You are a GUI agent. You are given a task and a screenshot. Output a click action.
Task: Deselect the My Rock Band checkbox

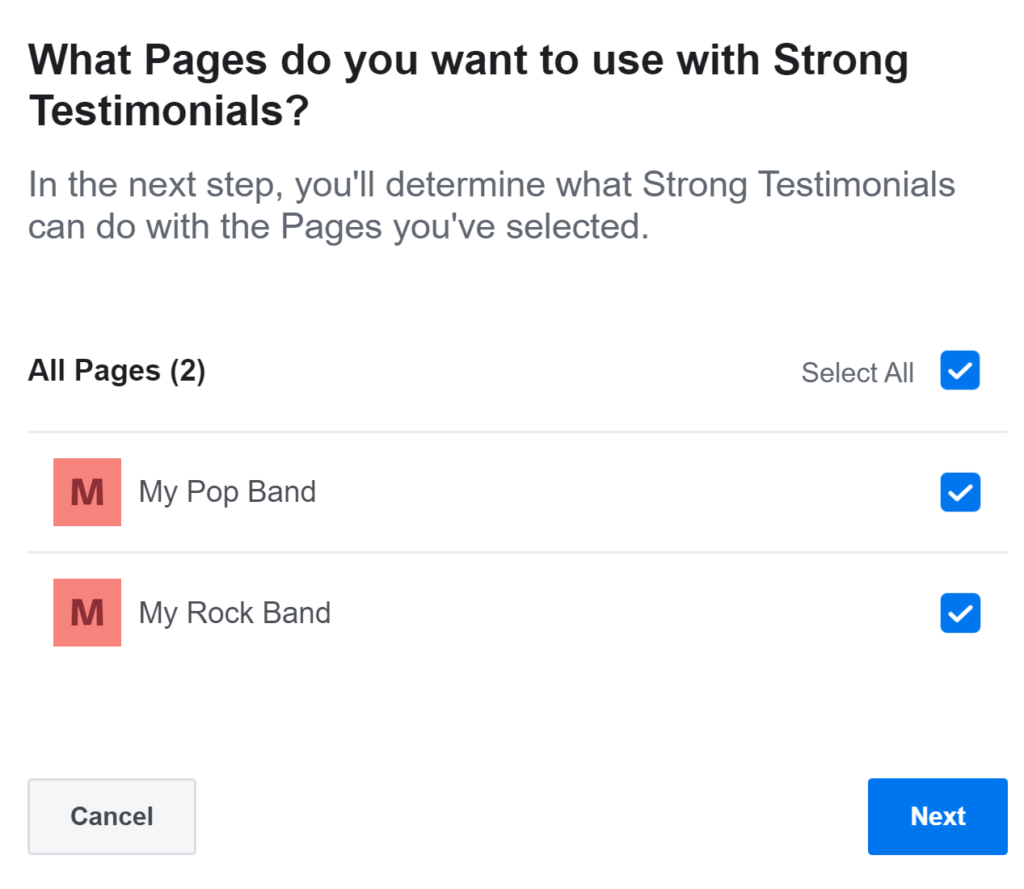(x=960, y=613)
